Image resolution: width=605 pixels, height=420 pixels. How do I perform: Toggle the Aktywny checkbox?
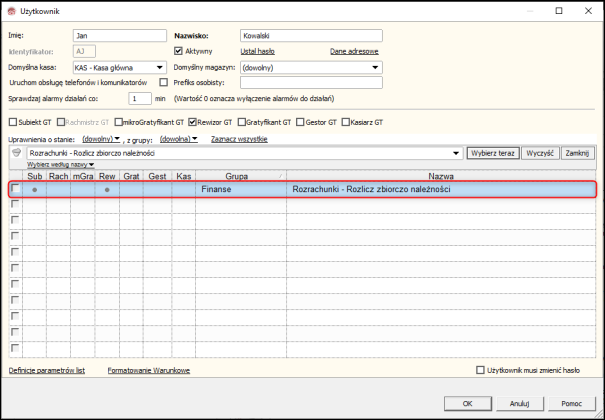178,51
